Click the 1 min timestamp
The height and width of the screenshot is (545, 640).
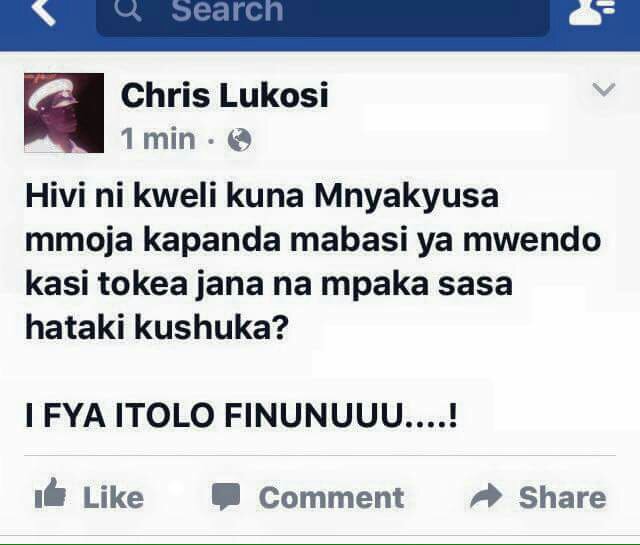[x=158, y=139]
